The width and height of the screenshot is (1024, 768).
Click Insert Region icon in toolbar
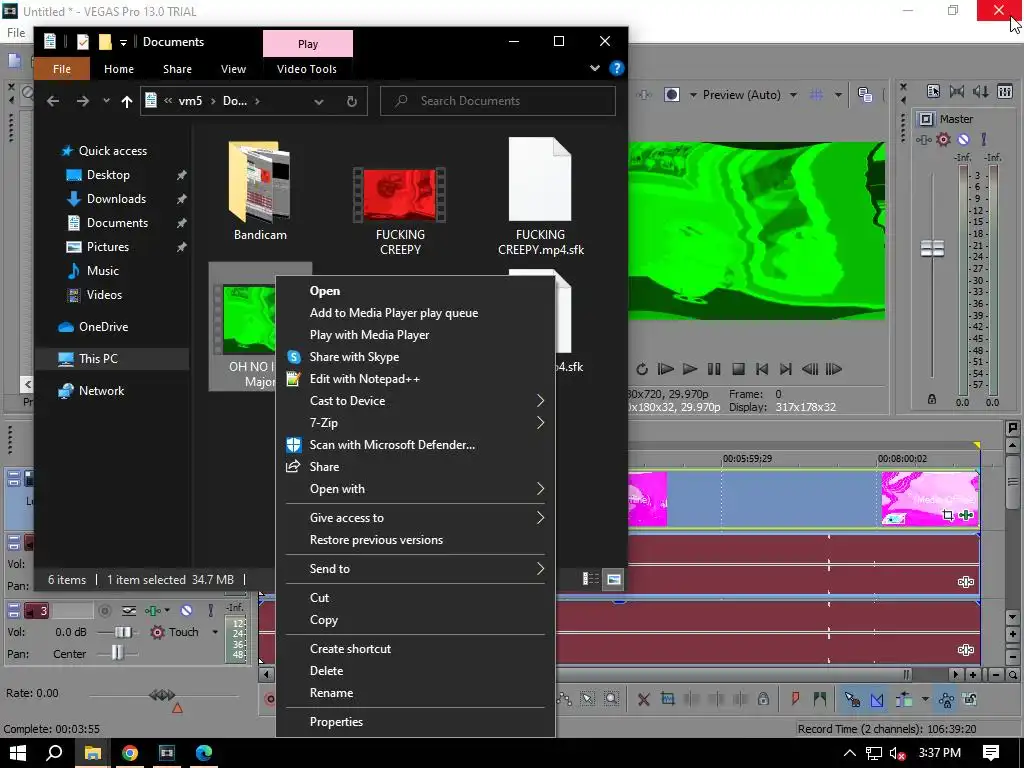(820, 699)
